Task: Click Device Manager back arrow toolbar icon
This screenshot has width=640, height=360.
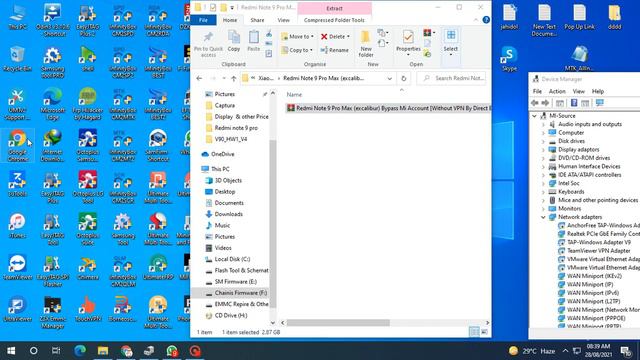Action: 535,103
